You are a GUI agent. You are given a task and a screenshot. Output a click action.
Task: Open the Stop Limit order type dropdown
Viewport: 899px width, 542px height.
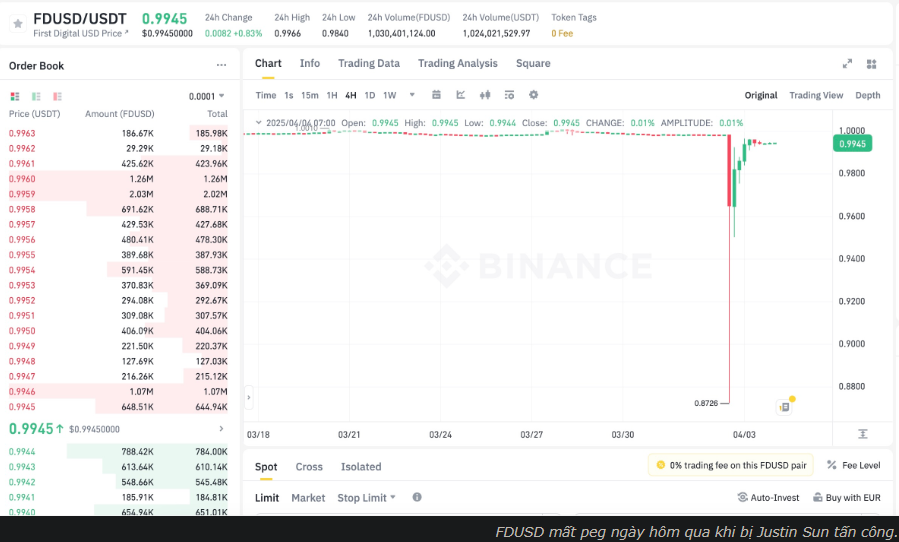click(366, 497)
